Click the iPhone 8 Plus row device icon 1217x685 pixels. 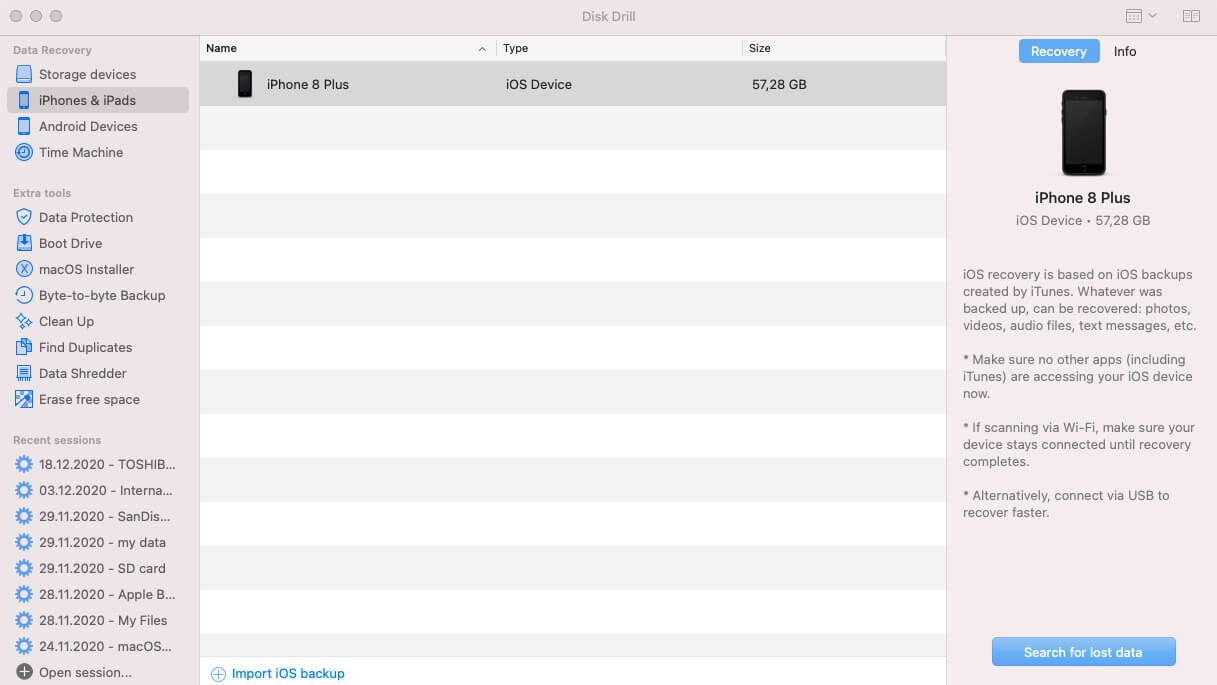[x=245, y=84]
